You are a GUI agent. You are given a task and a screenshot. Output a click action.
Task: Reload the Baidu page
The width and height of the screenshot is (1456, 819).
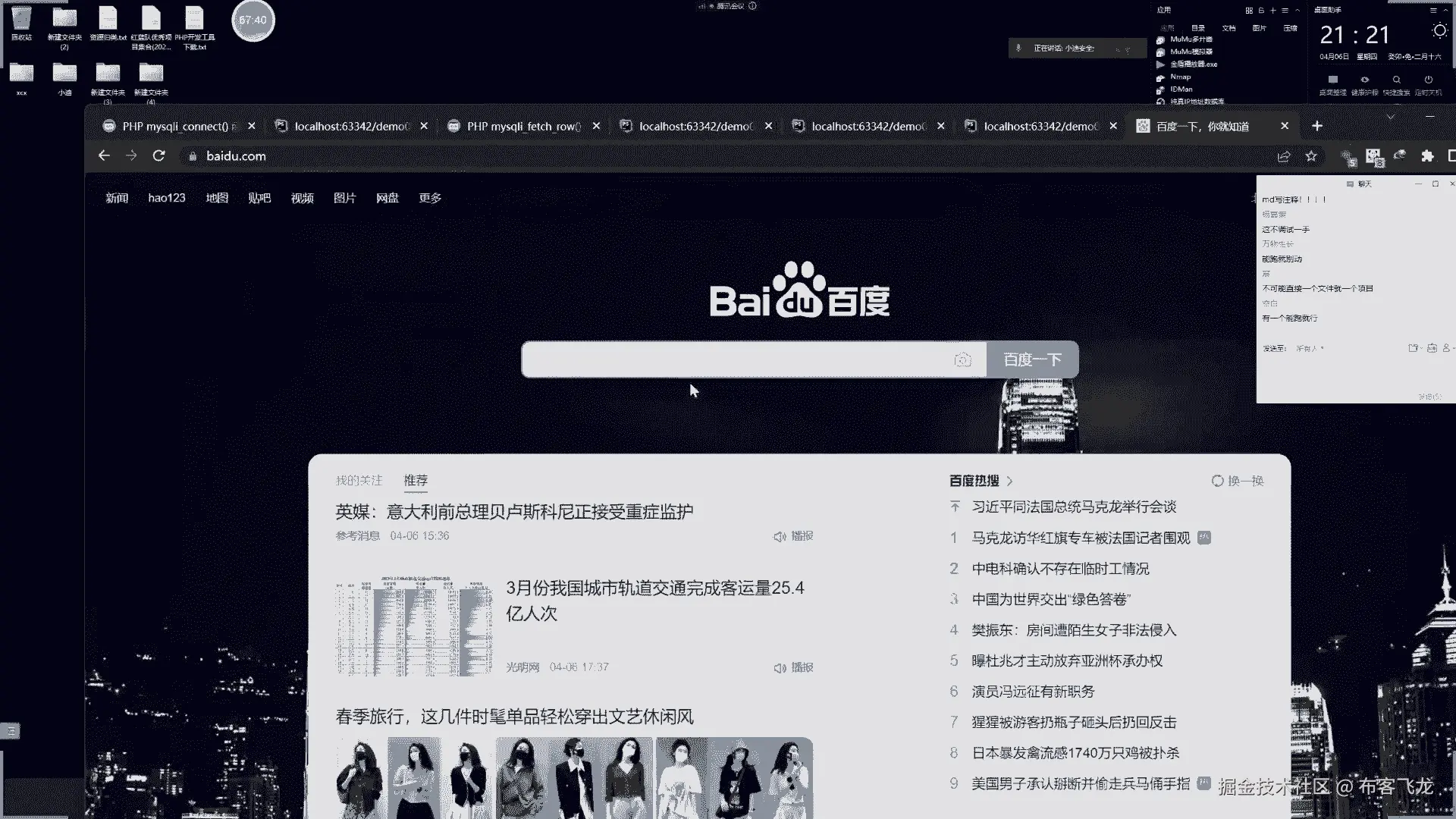click(x=158, y=156)
